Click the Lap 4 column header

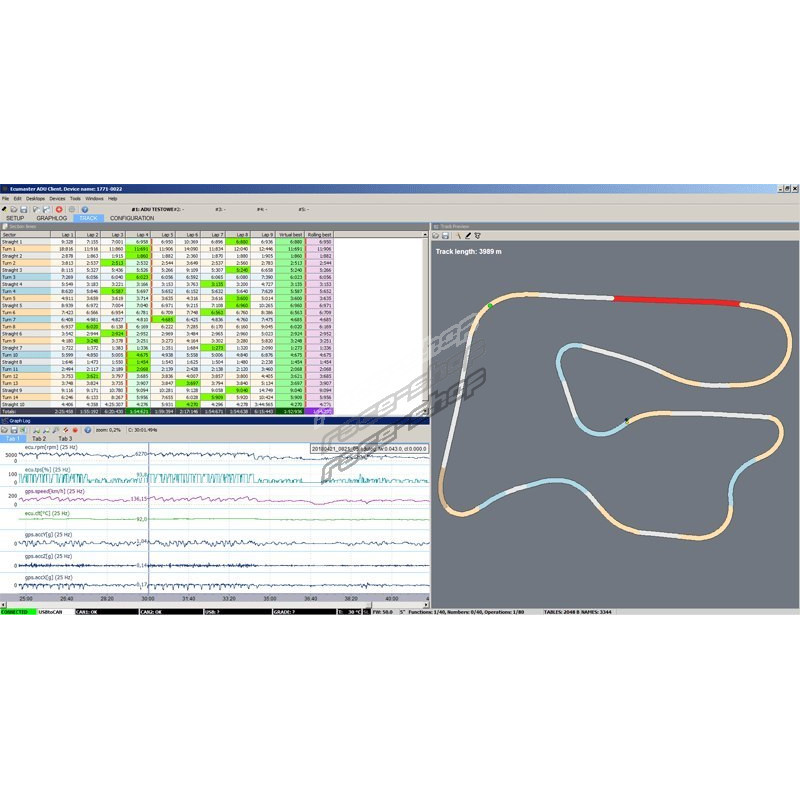[141, 234]
